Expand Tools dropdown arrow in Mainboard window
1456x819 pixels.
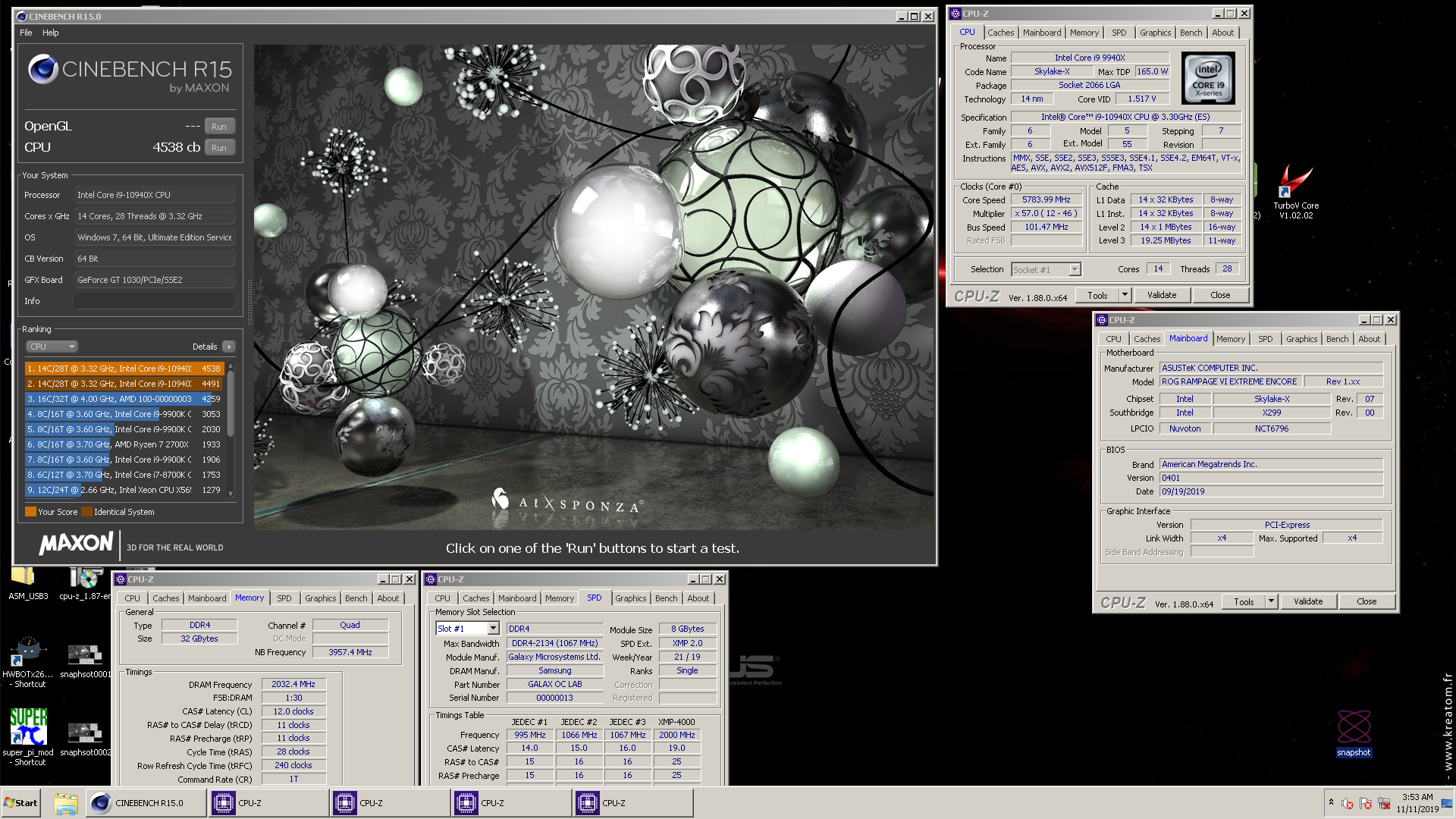tap(1271, 601)
